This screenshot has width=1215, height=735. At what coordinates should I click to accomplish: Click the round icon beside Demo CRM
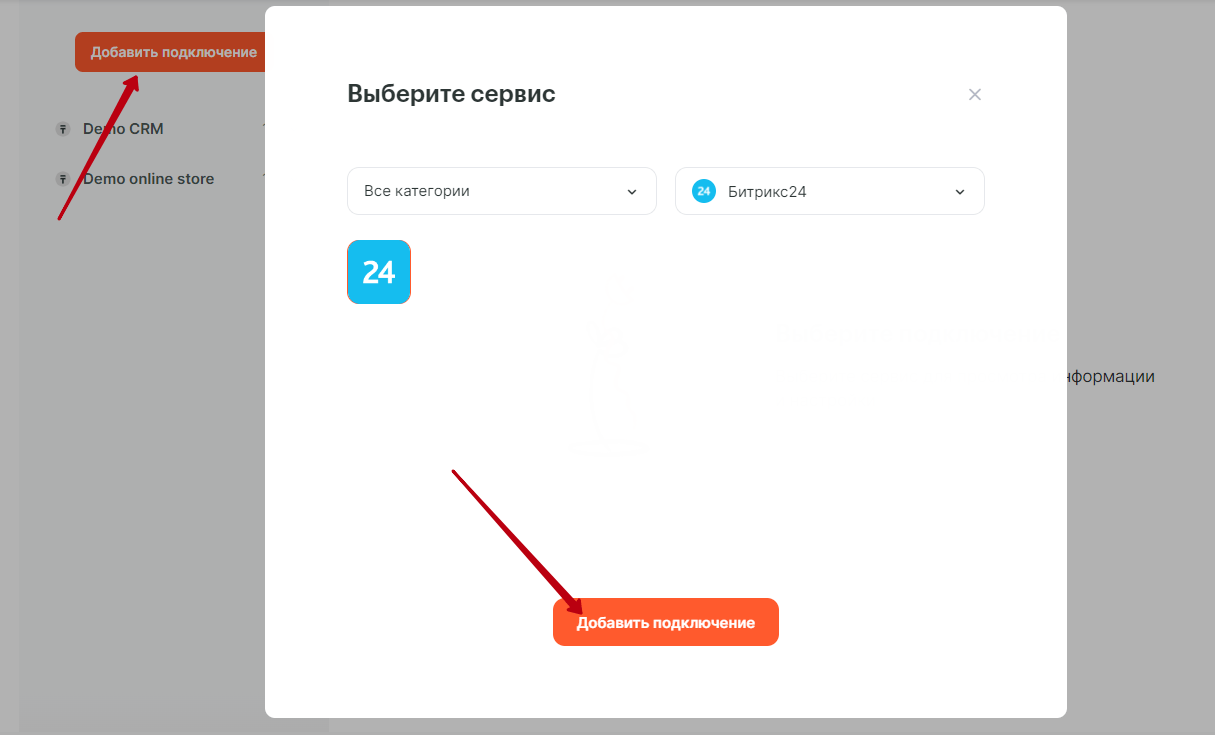(63, 129)
